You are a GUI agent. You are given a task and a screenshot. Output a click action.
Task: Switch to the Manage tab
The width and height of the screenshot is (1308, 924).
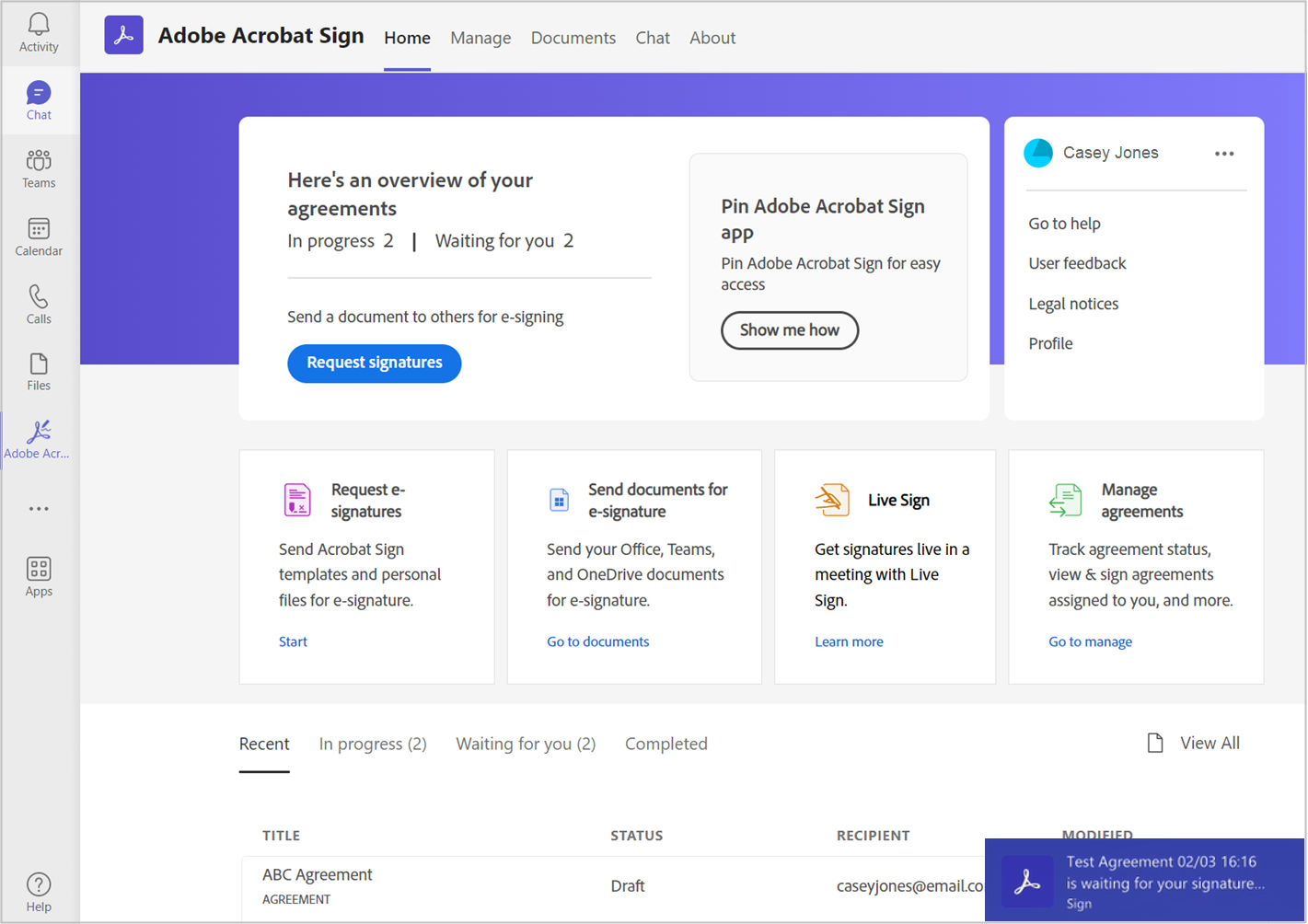(x=480, y=38)
